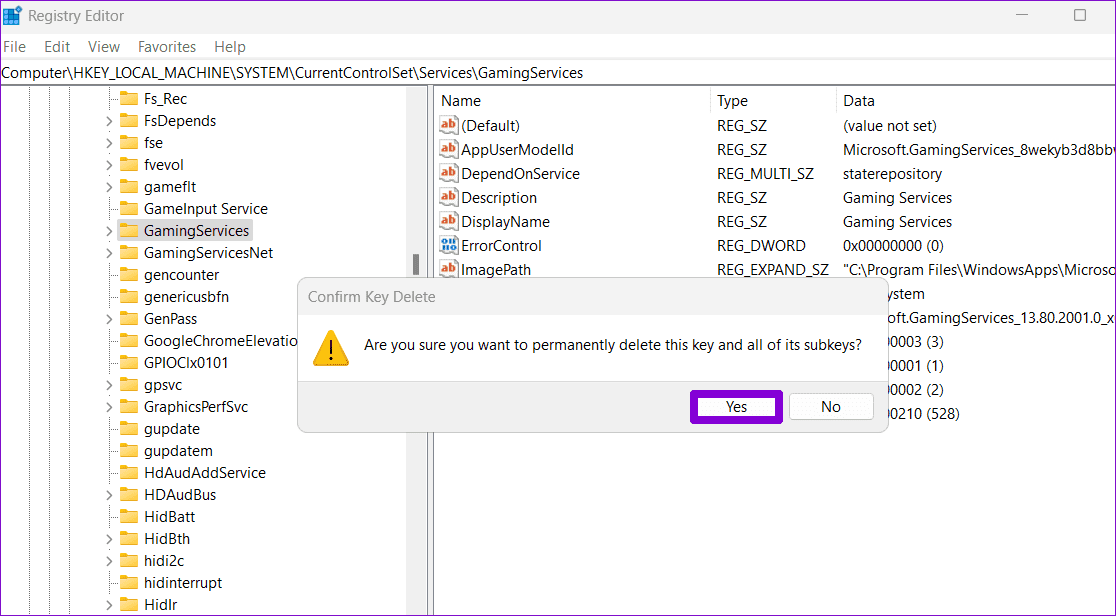Click the ab icon next to ImagePath
This screenshot has height=616, width=1116.
[447, 269]
